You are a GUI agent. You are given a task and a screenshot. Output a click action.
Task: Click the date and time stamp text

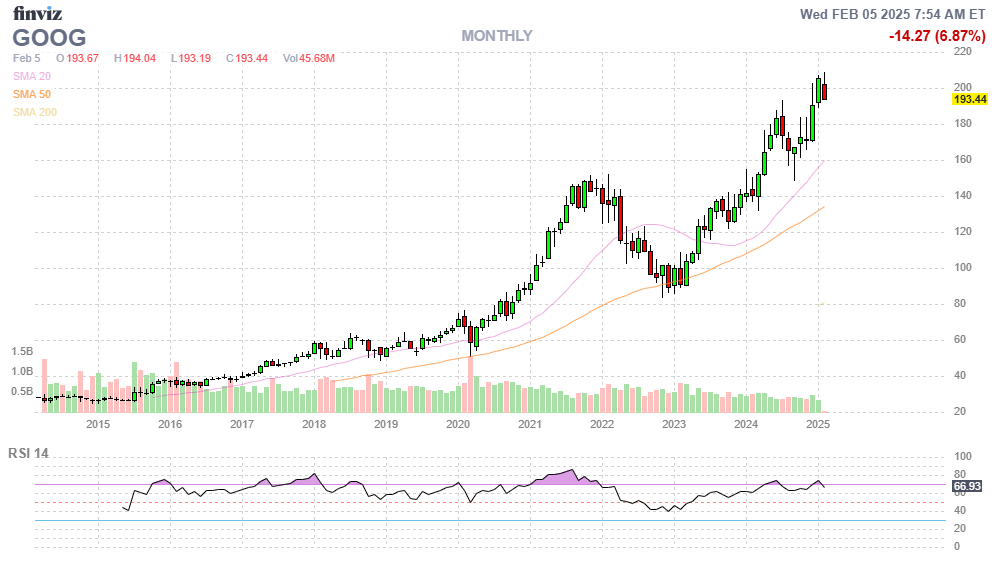(893, 14)
